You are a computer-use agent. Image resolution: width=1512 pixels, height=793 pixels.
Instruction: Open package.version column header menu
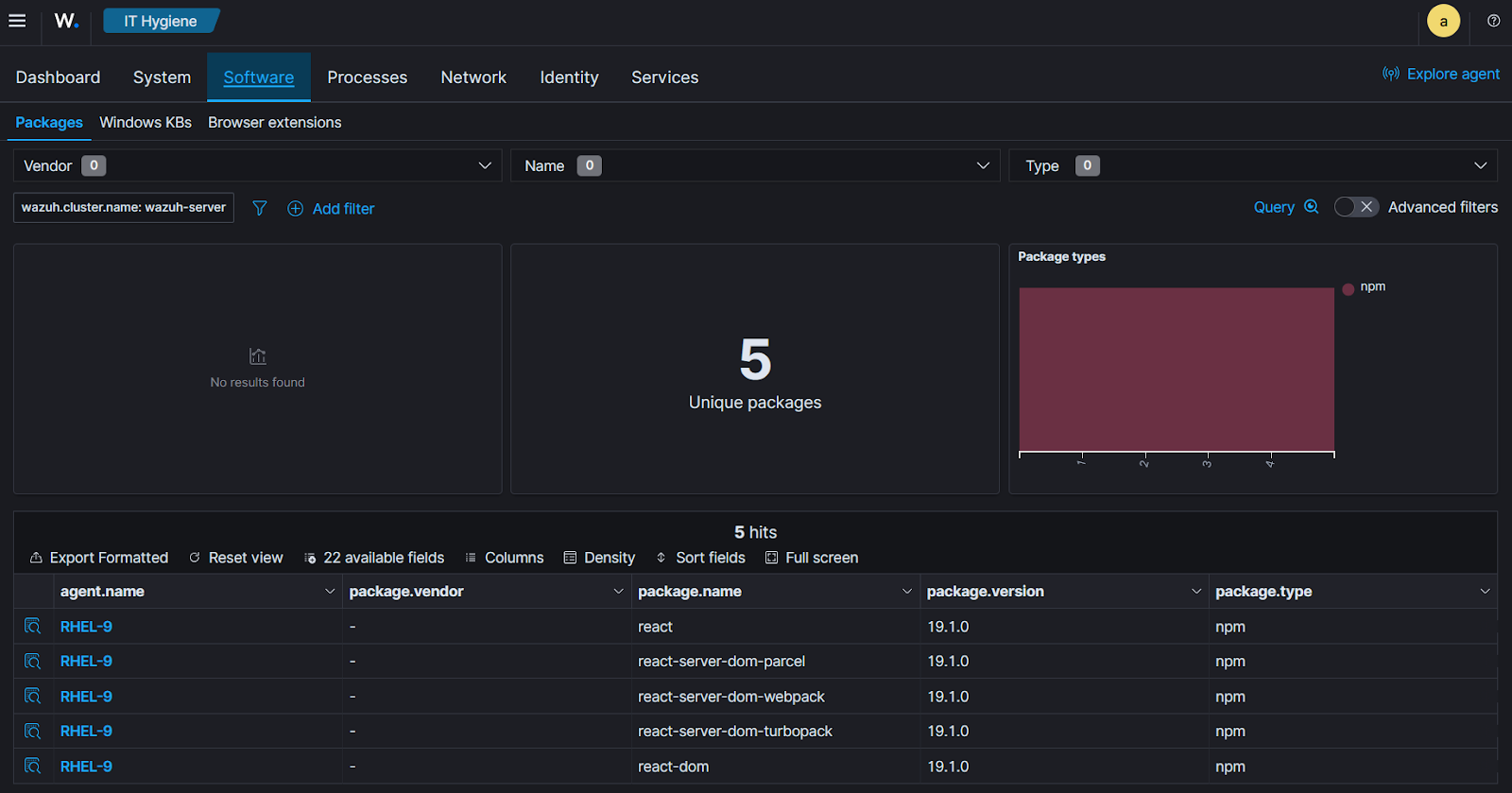click(1195, 592)
